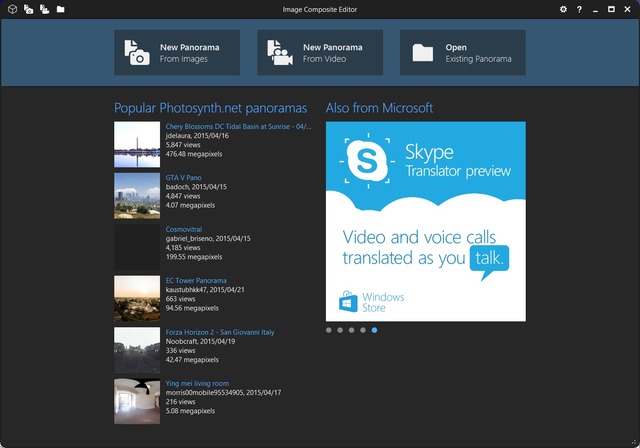Click '199.55 megapixels' text
The height and width of the screenshot is (448, 640).
[194, 257]
